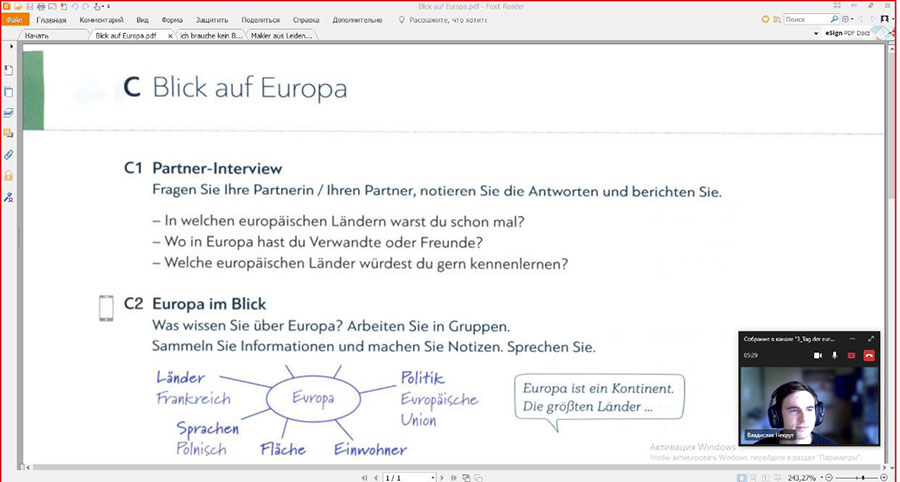Open the Security lock panel icon
This screenshot has height=482, width=900.
pos(8,176)
